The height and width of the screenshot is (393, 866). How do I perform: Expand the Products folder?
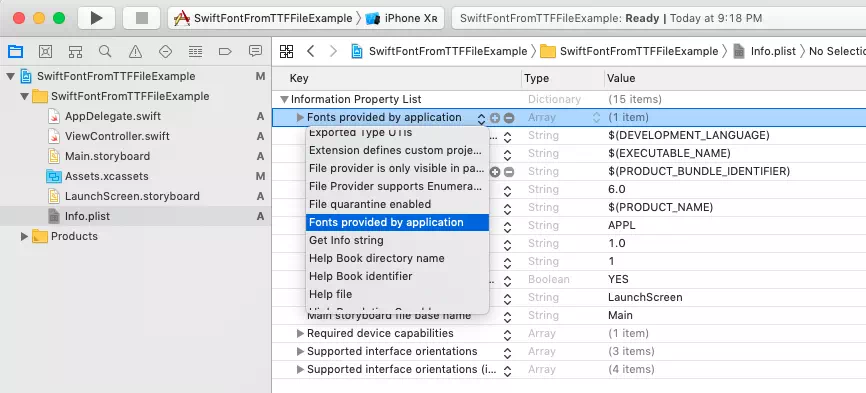click(x=24, y=236)
